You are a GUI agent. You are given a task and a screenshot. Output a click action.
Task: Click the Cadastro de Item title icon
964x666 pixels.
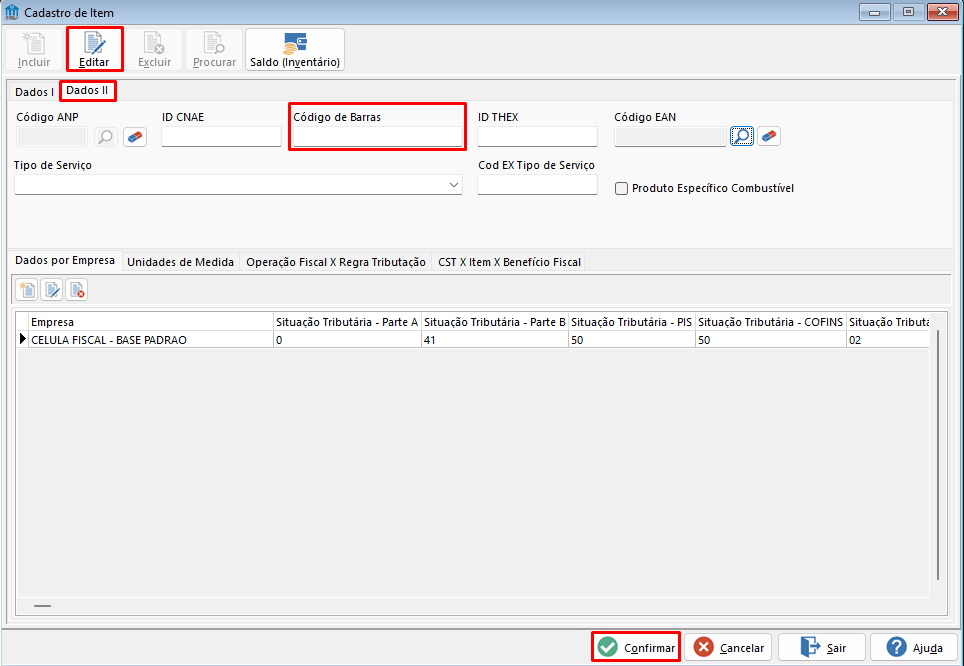pos(11,12)
